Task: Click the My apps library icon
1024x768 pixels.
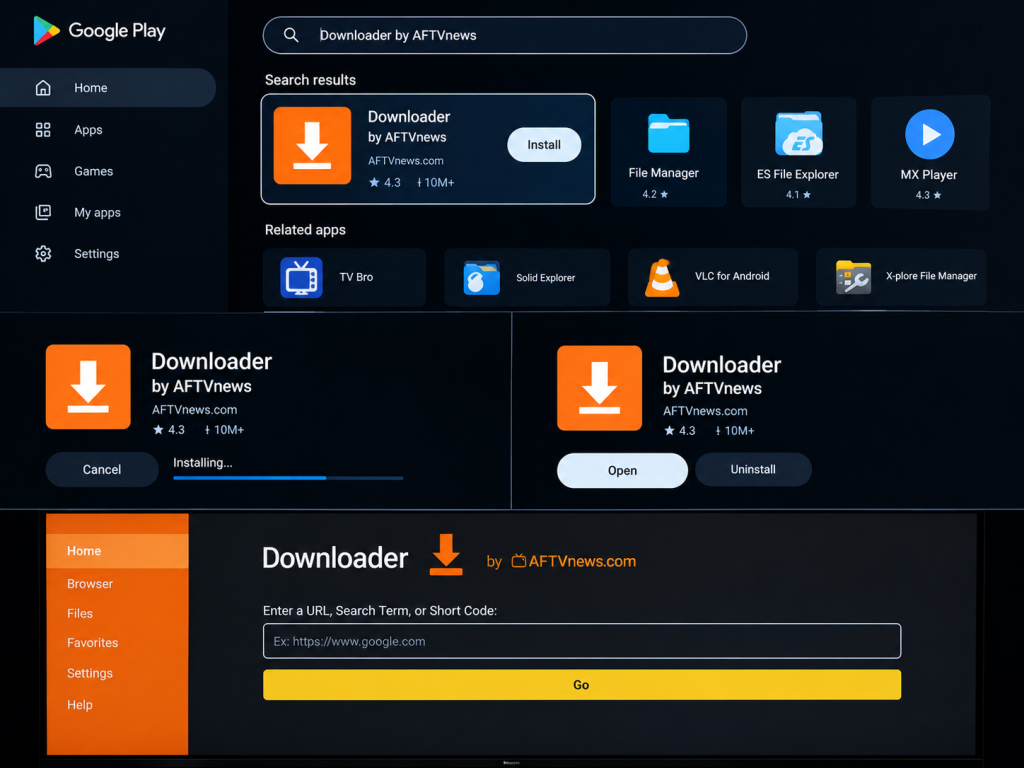Action: 43,212
